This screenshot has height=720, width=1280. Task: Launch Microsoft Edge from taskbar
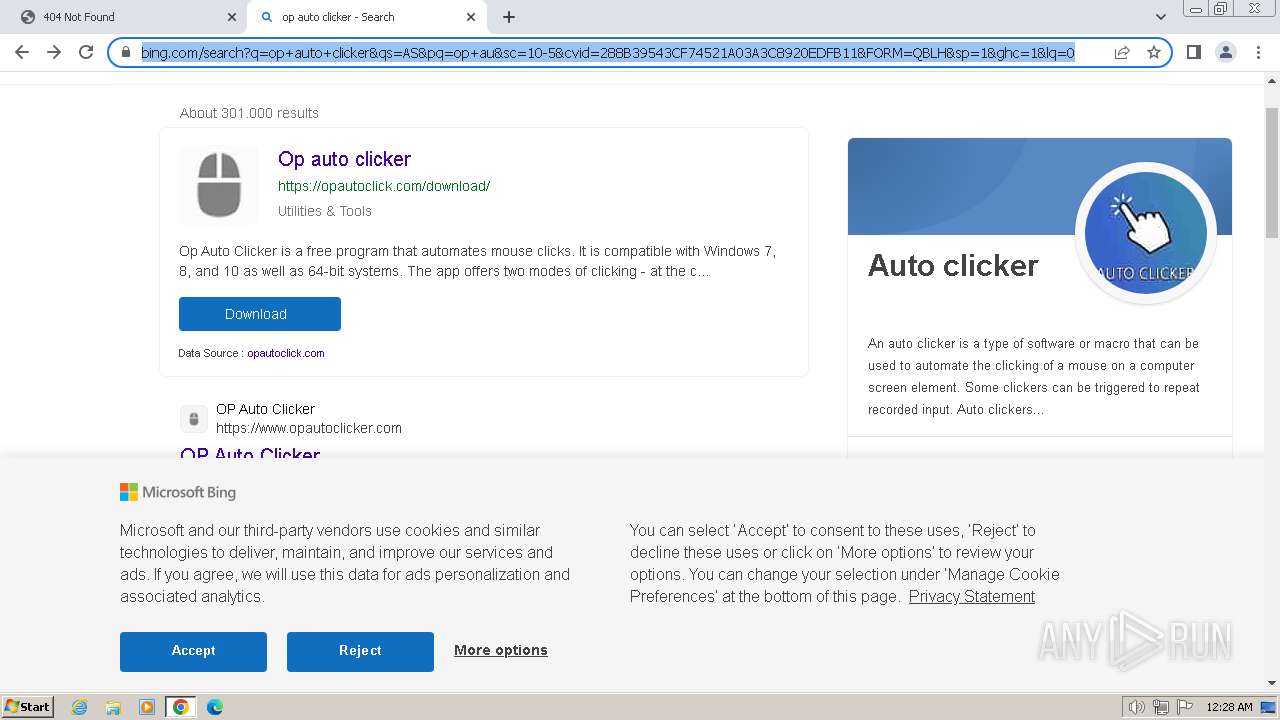(215, 707)
